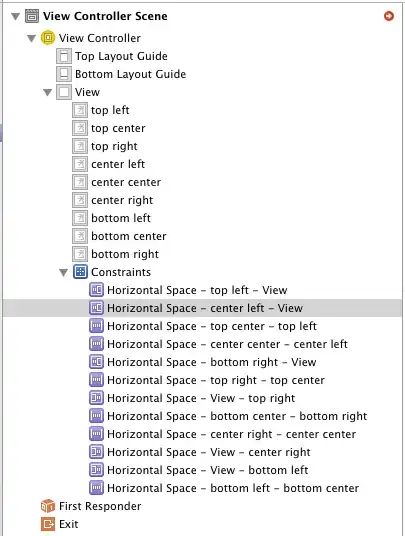The image size is (405, 536).
Task: Collapse the View Controller Scene disclosure triangle
Action: (15, 16)
